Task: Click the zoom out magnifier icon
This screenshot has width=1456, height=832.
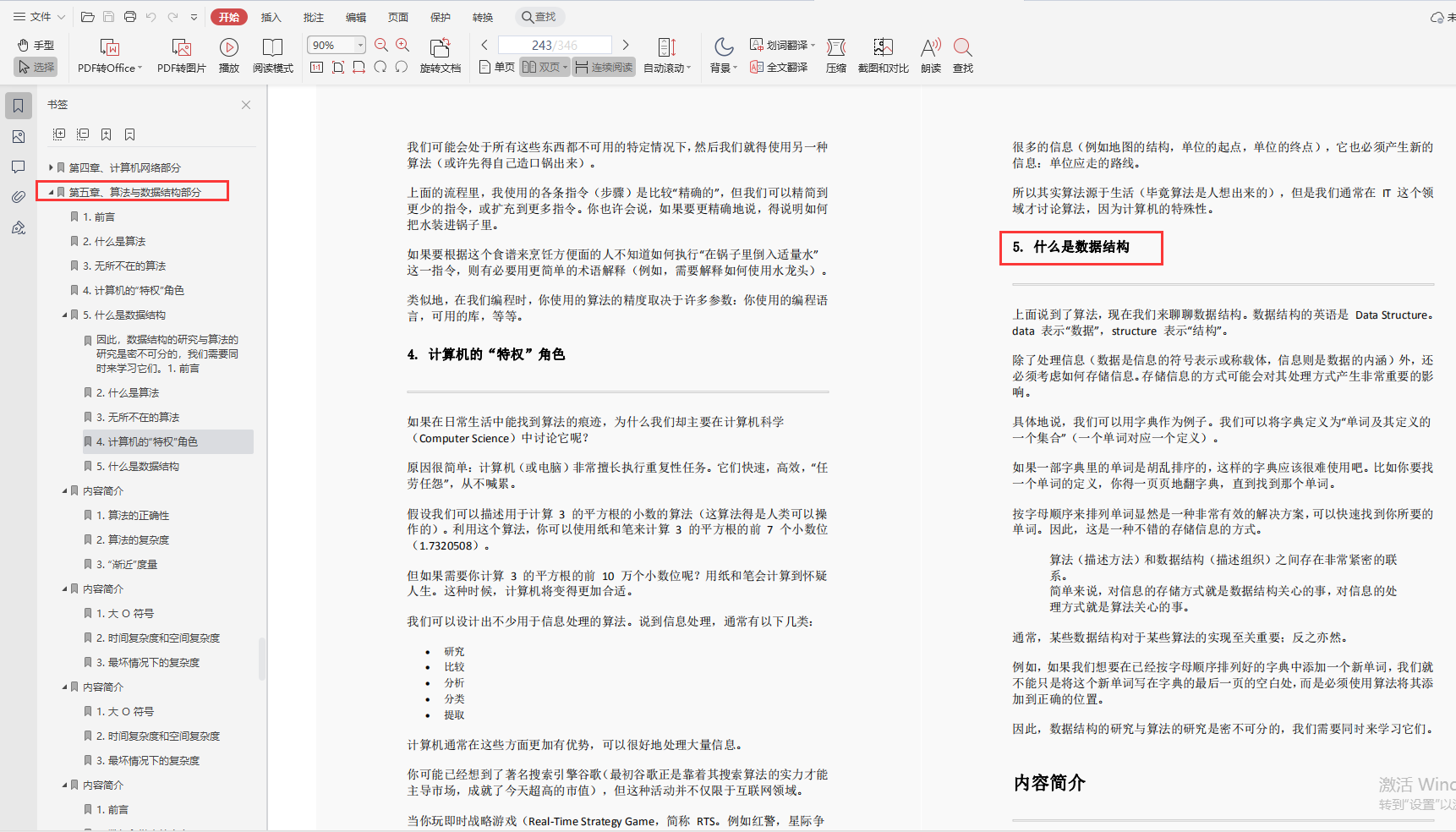Action: coord(381,45)
